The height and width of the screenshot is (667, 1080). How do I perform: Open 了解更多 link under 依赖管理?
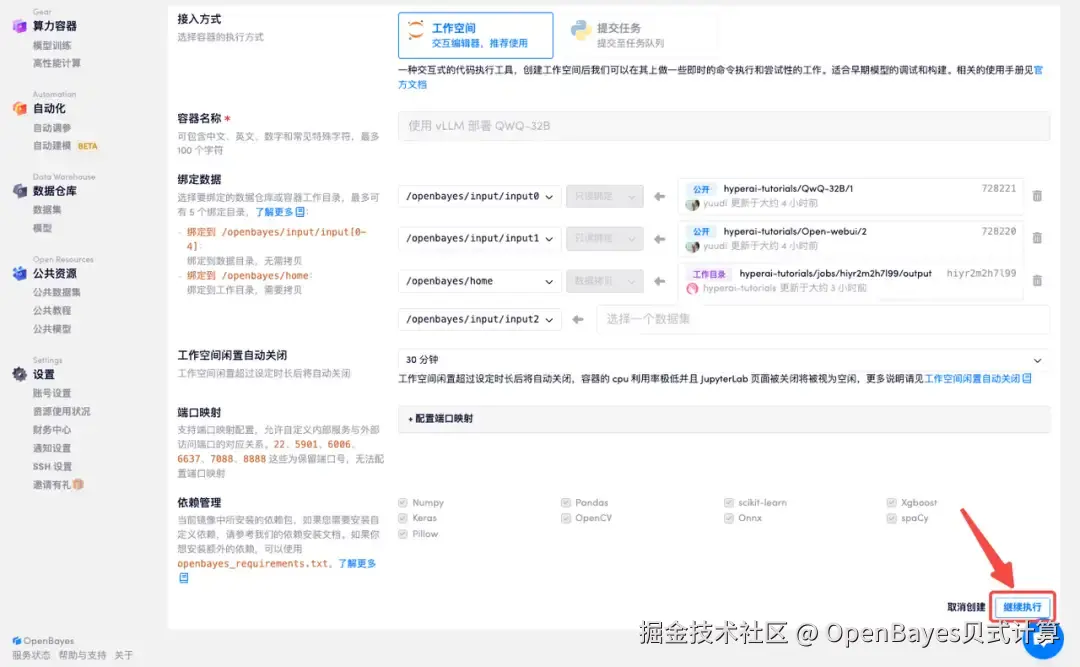pyautogui.click(x=357, y=564)
